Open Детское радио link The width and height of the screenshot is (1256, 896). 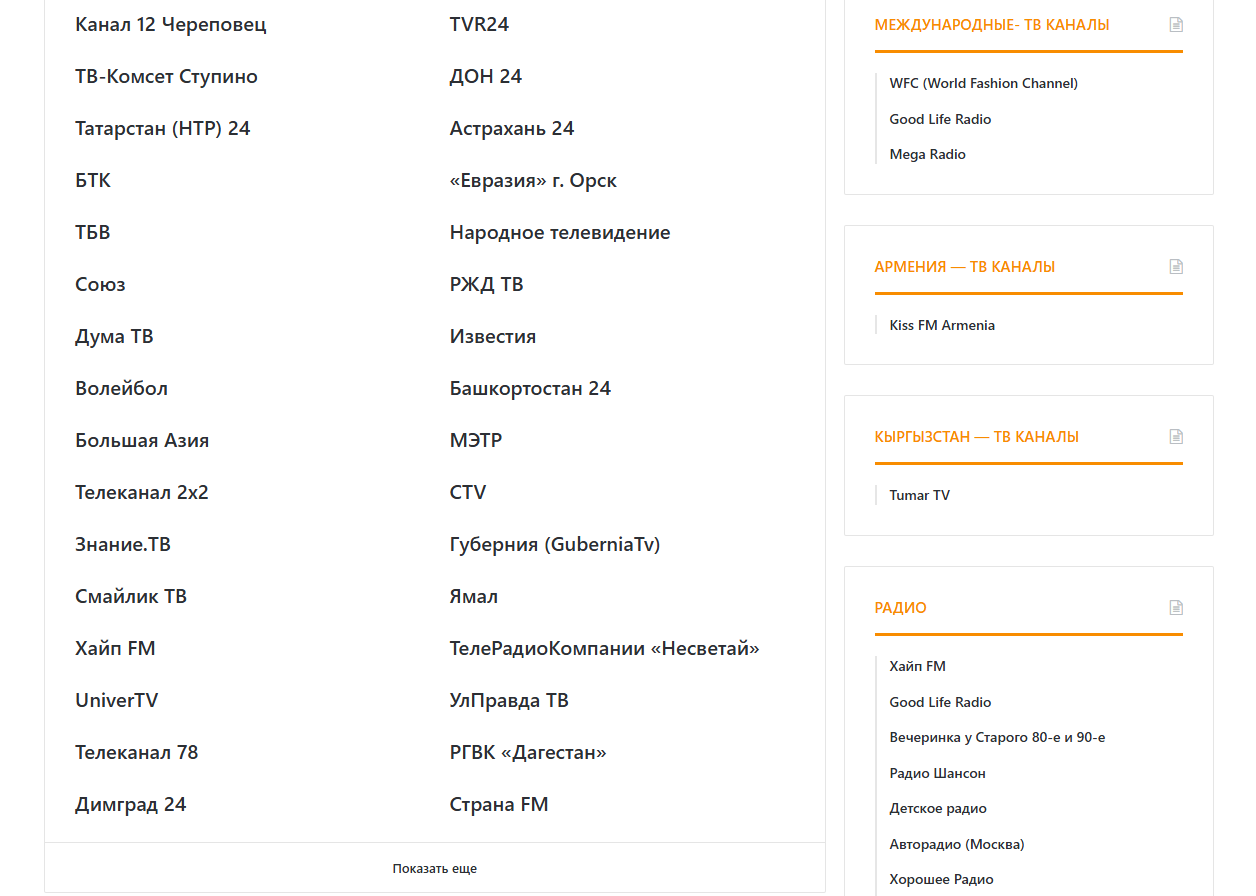938,809
